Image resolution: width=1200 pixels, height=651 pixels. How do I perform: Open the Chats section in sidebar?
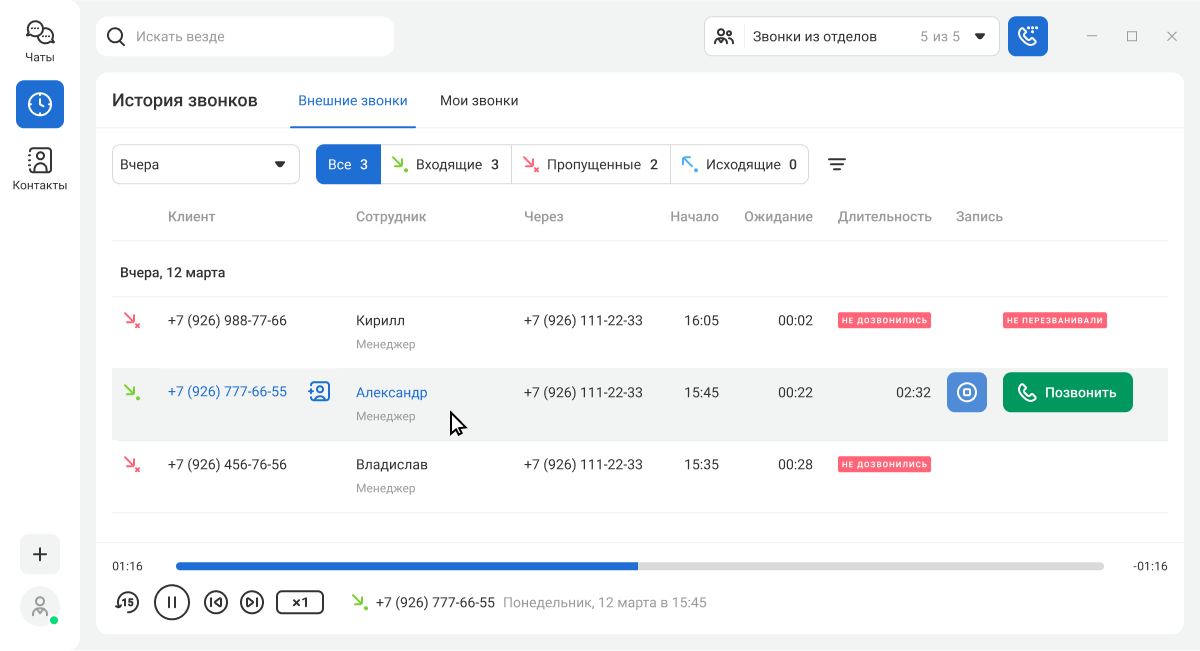click(40, 41)
